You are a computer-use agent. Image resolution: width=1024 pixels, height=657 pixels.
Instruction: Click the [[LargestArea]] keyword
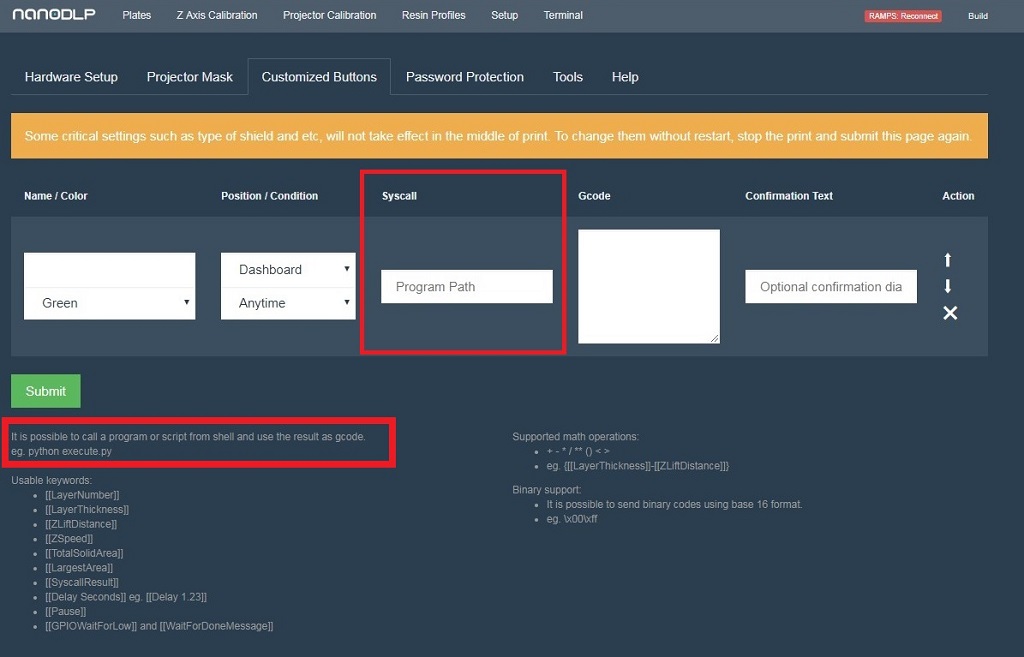pos(79,568)
